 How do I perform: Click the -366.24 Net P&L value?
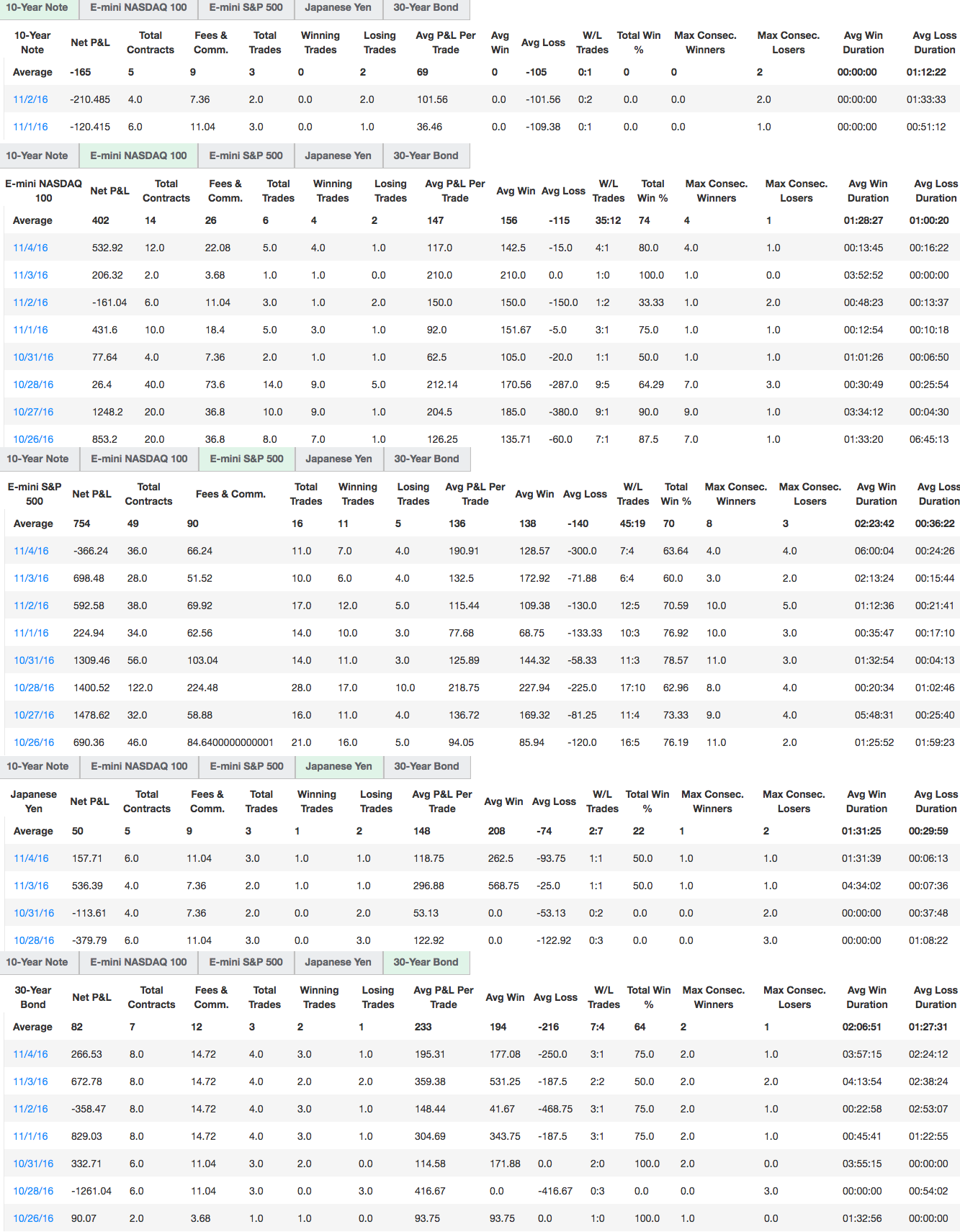coord(91,551)
